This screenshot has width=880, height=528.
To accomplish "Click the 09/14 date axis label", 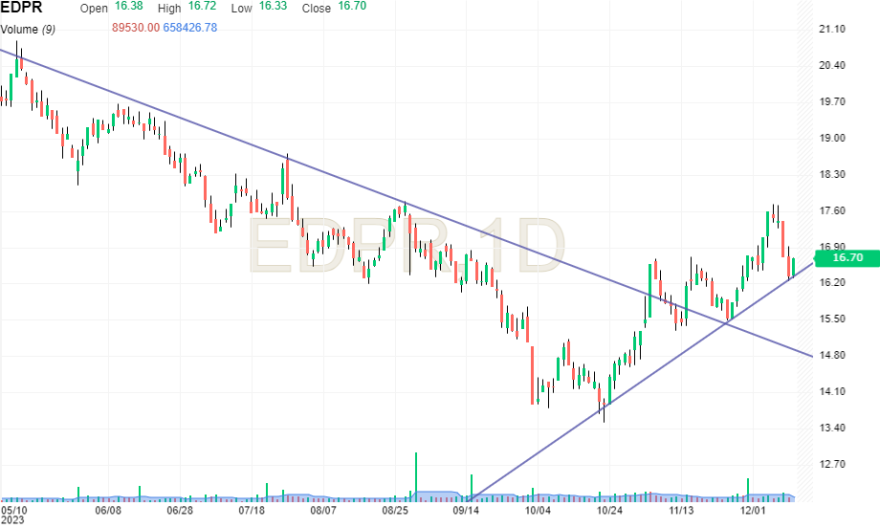I will pos(466,511).
